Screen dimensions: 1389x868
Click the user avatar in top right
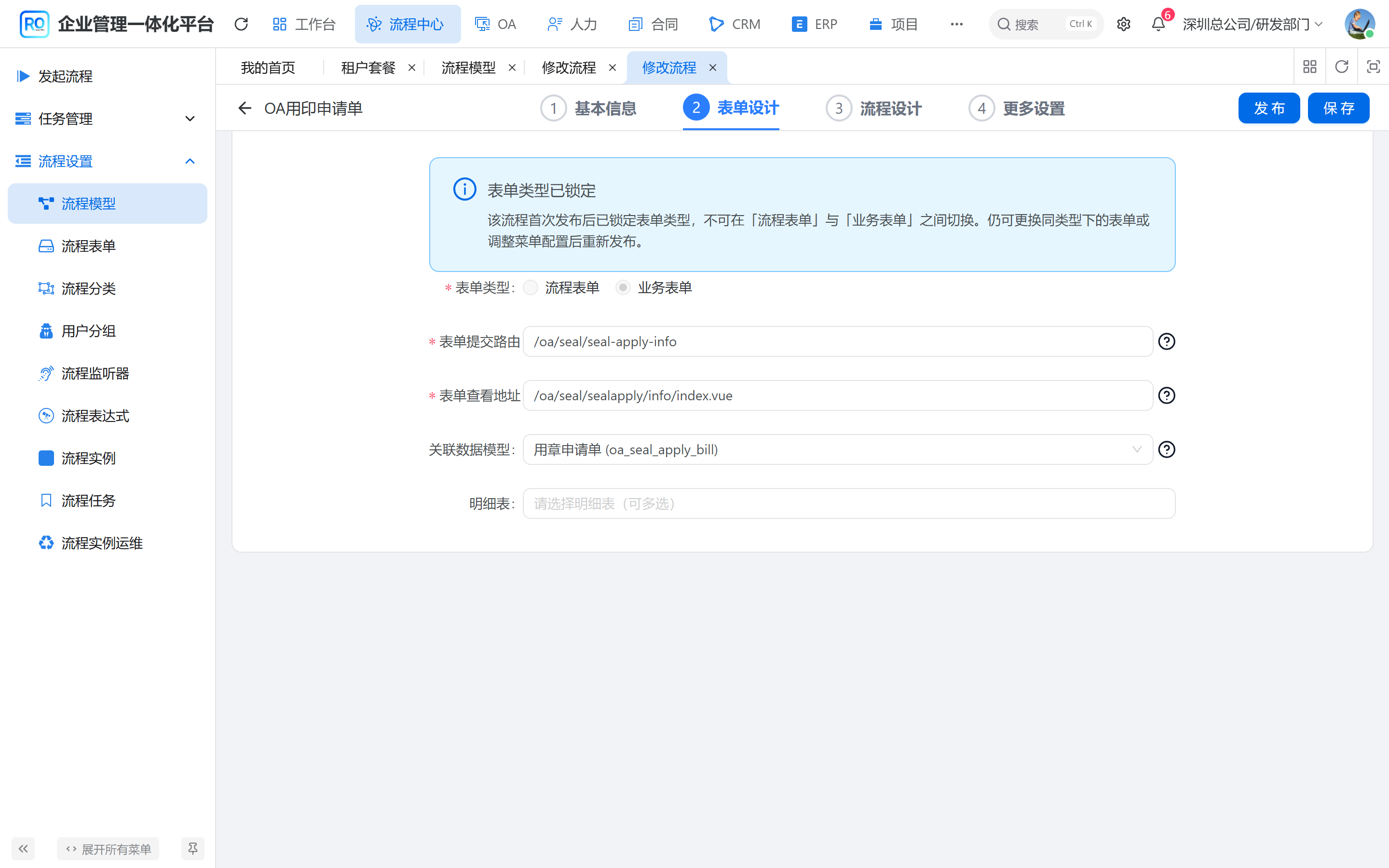[x=1359, y=24]
